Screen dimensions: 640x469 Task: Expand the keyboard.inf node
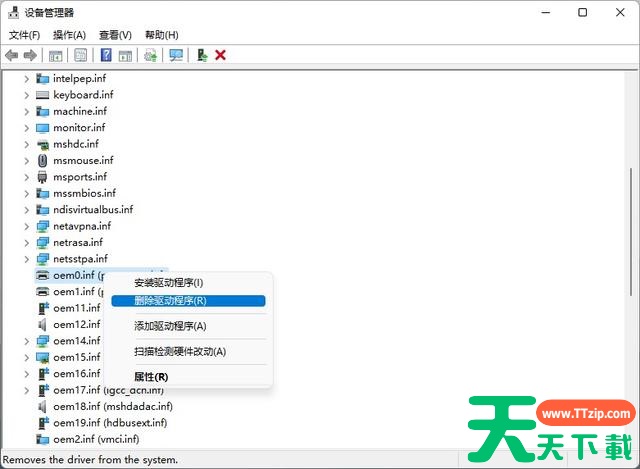pos(27,95)
